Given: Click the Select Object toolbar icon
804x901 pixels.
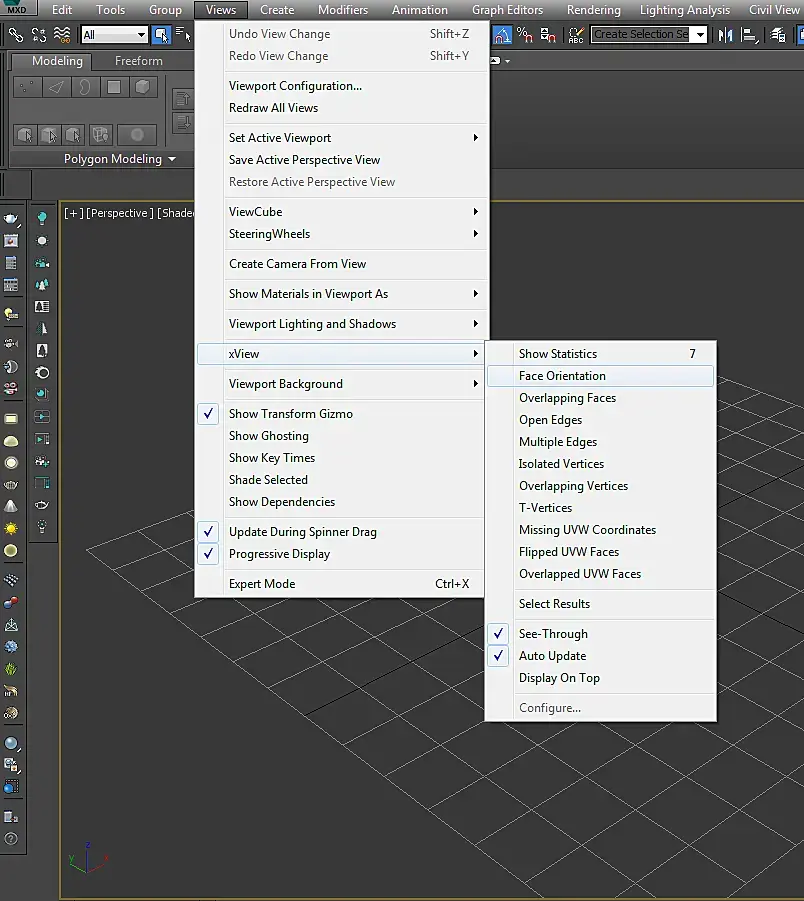Looking at the screenshot, I should pyautogui.click(x=161, y=35).
